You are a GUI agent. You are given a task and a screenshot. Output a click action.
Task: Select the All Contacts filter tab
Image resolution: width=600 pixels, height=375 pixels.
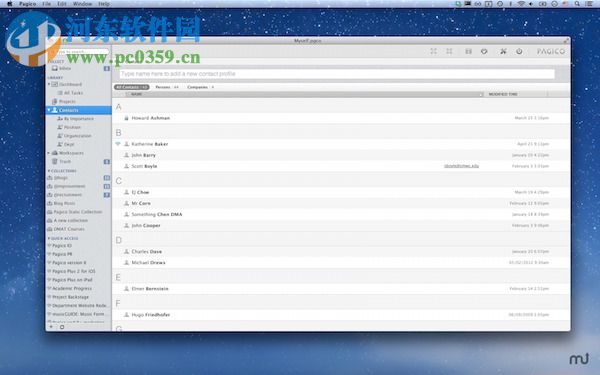[131, 87]
